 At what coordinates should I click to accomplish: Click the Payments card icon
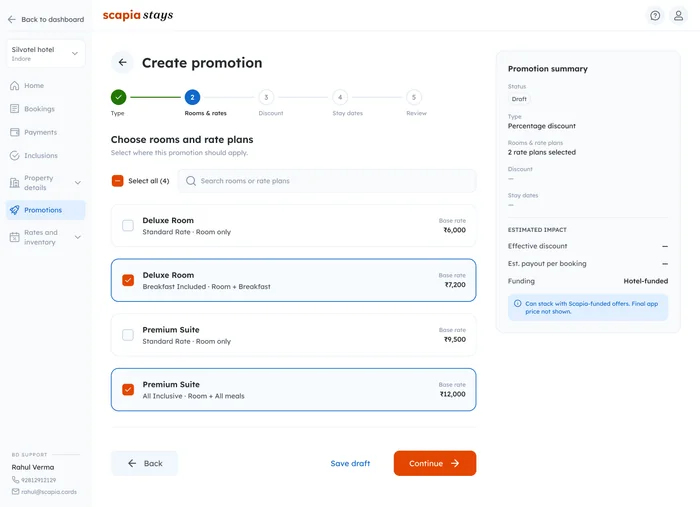pos(15,132)
